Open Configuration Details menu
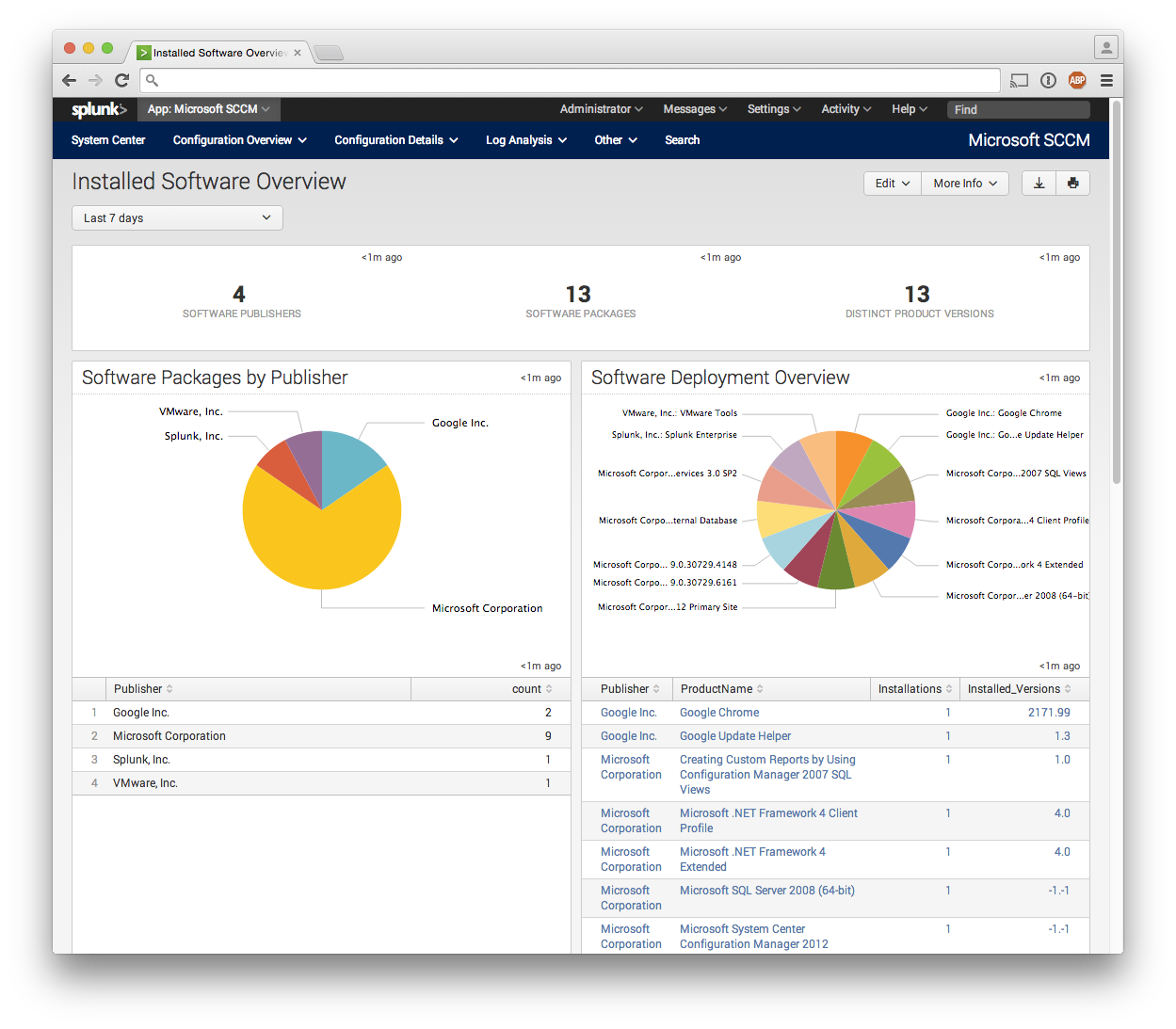 coord(396,140)
